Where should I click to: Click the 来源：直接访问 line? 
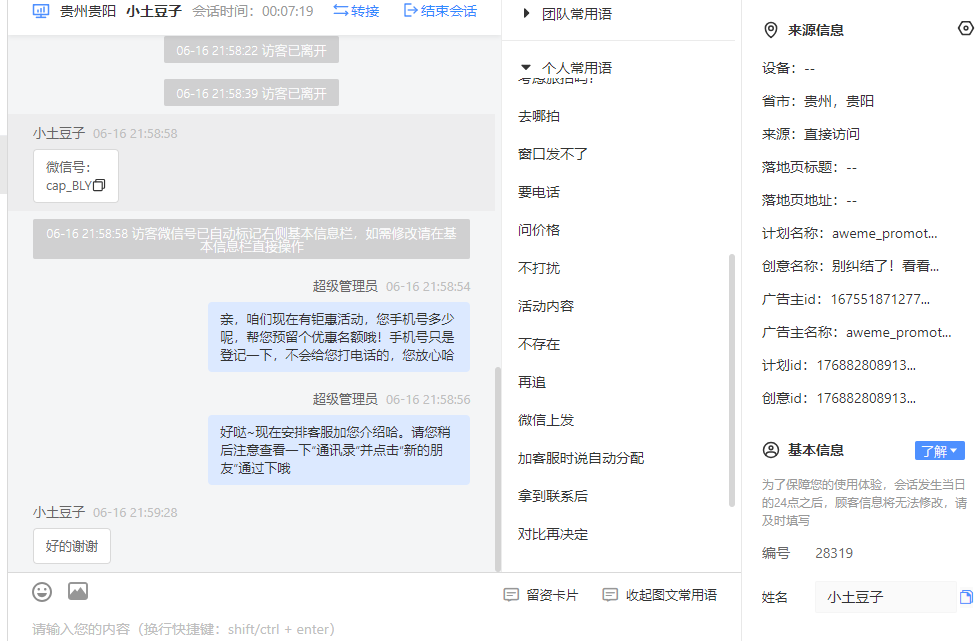[811, 134]
